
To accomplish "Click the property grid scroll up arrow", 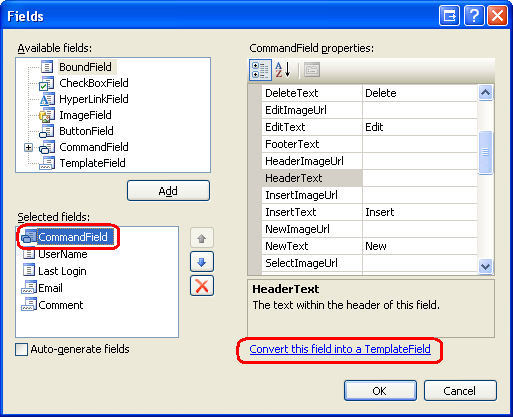I will tap(485, 93).
